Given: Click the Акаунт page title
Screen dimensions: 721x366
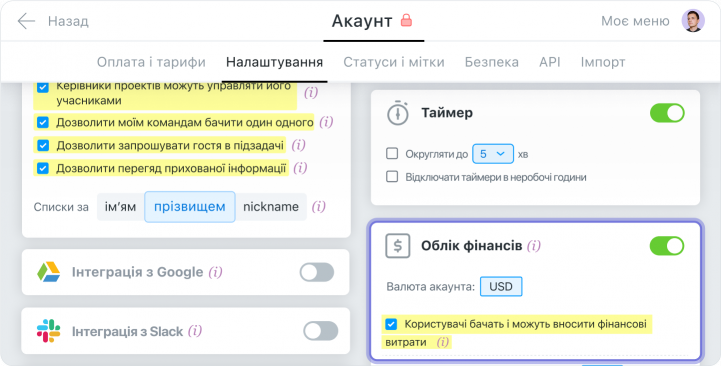Looking at the screenshot, I should point(362,21).
